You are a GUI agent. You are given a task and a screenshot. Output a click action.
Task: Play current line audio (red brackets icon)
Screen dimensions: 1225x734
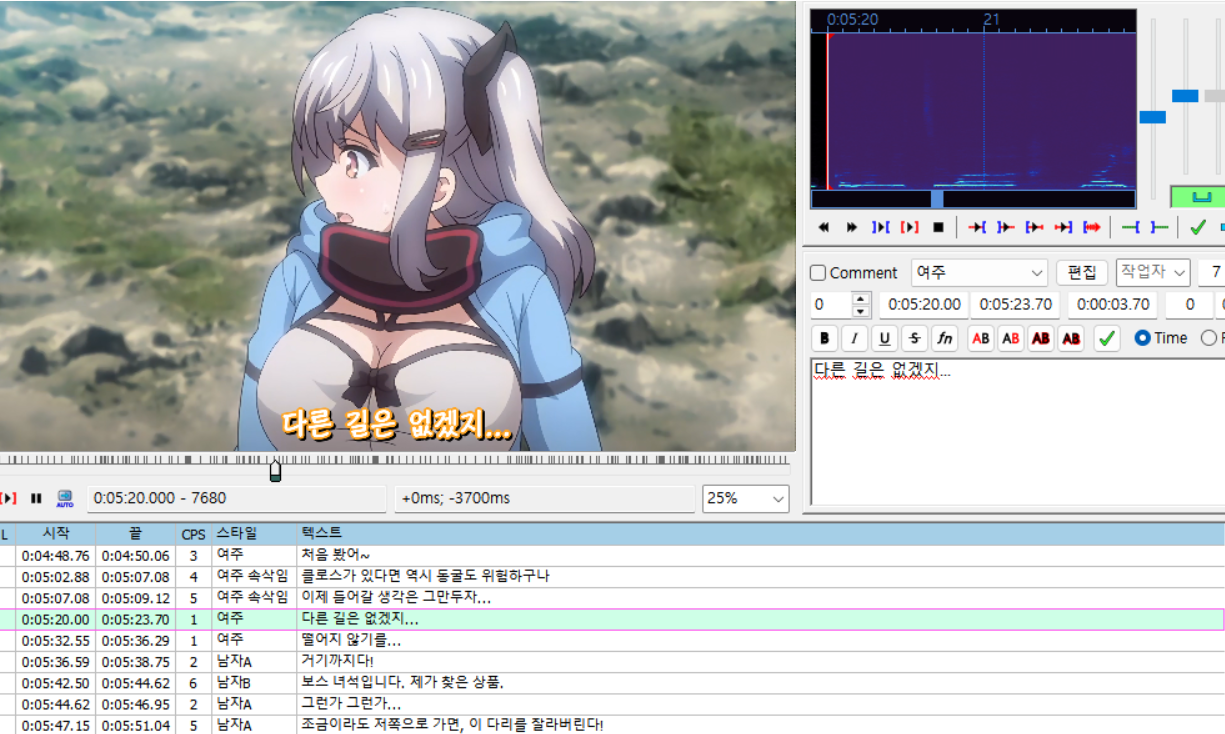pos(910,227)
